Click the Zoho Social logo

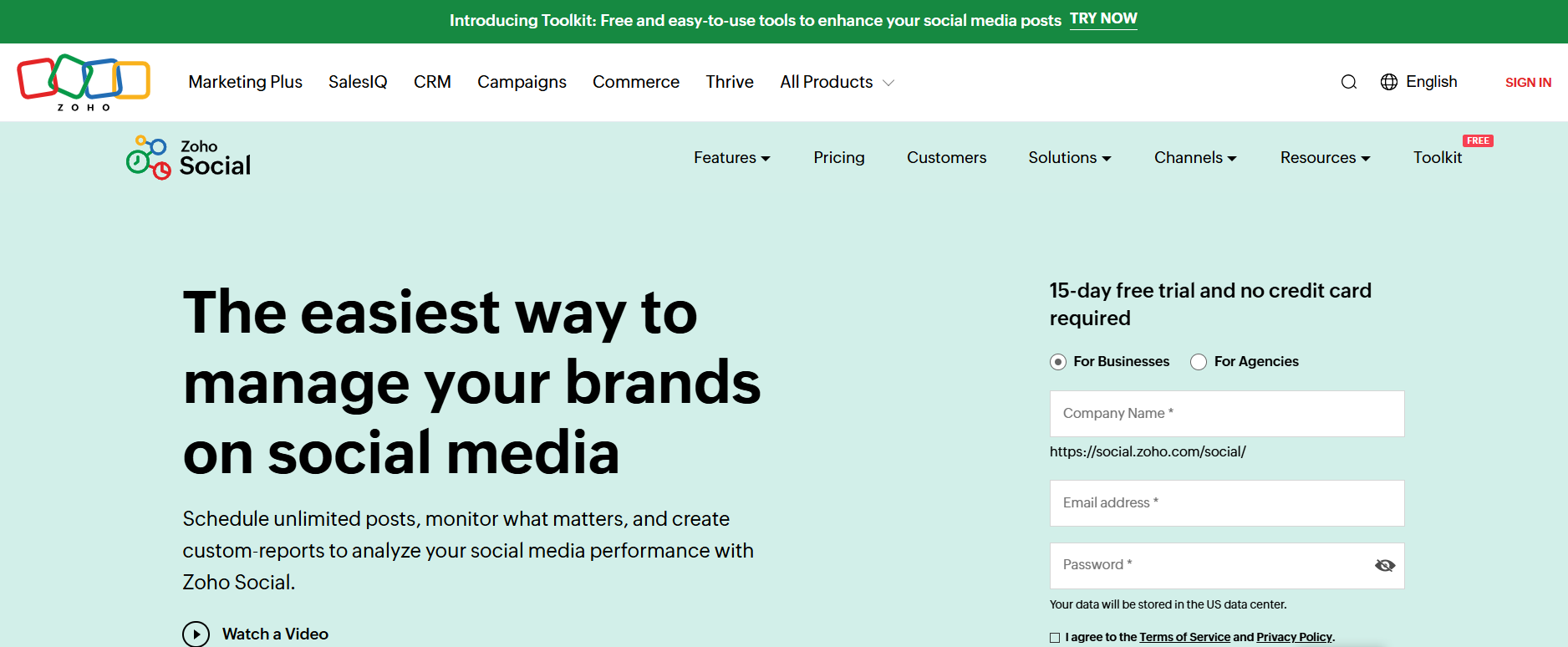pyautogui.click(x=189, y=157)
